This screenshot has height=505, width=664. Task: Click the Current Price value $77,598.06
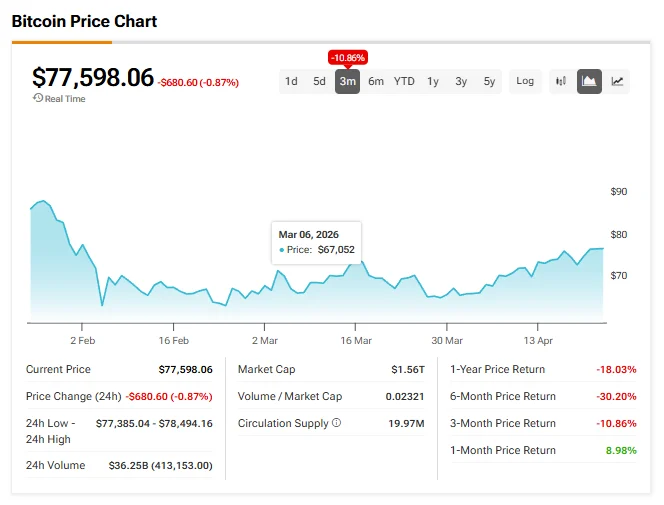coord(185,370)
